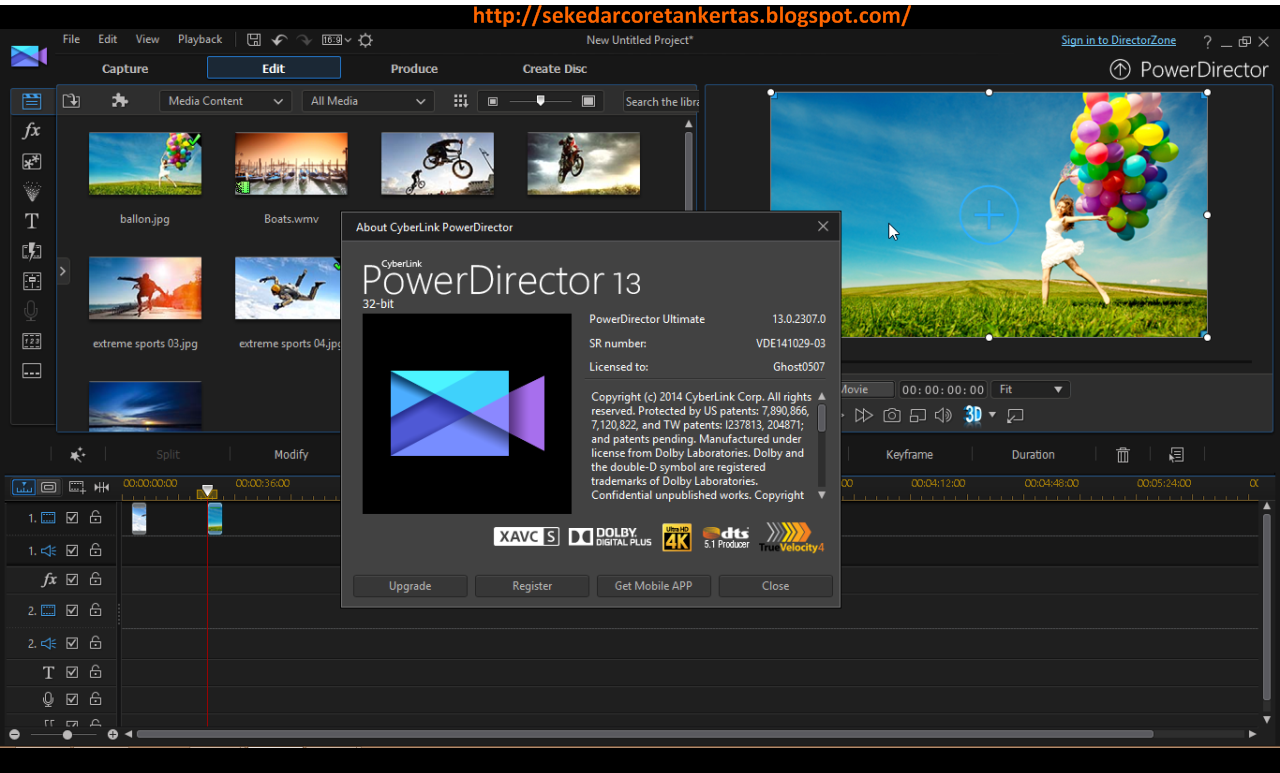Image resolution: width=1280 pixels, height=773 pixels.
Task: Lock the first audio track
Action: pos(96,549)
